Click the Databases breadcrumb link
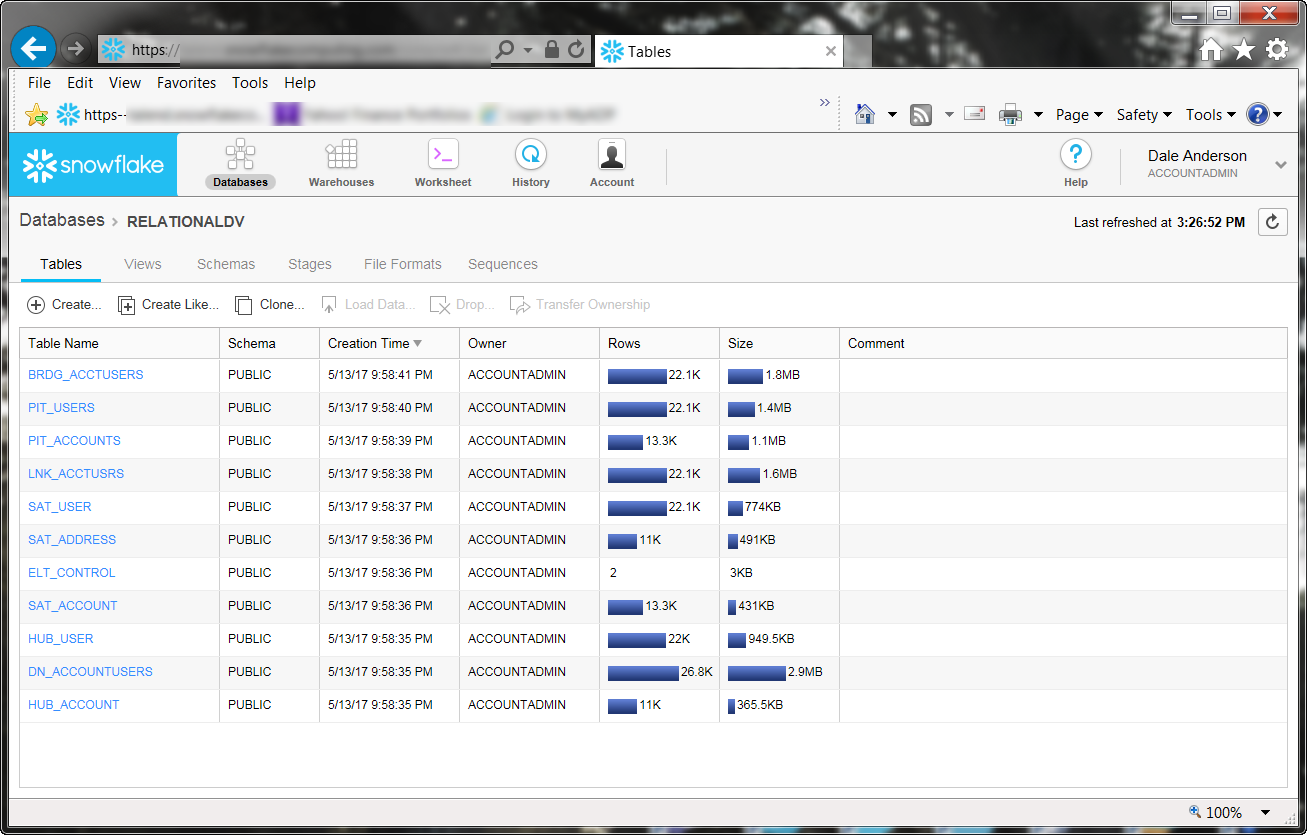1307x835 pixels. (62, 221)
